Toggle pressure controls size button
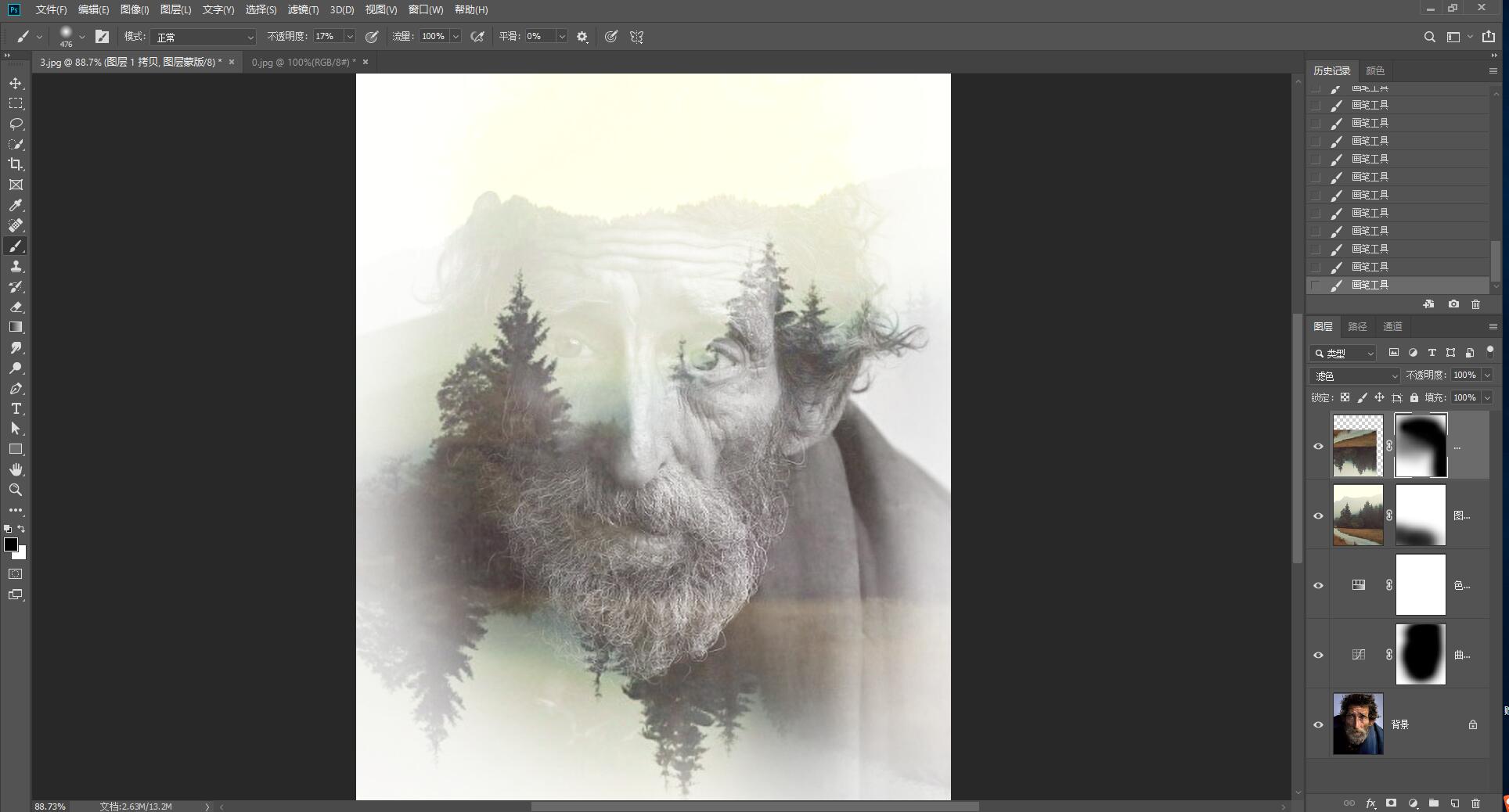 611,37
